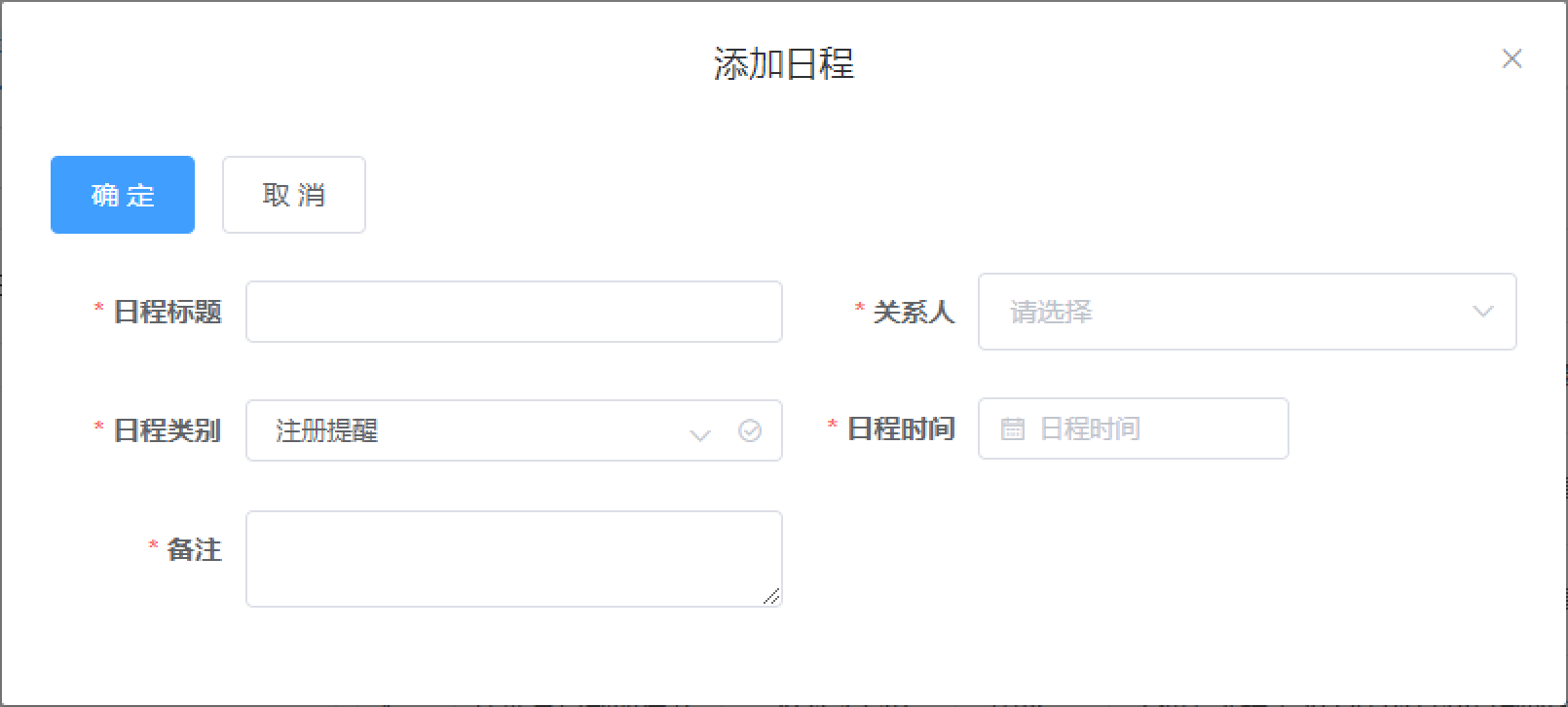This screenshot has width=1568, height=707.
Task: Click the calendar icon in the 日程时间 field
Action: coord(1013,428)
